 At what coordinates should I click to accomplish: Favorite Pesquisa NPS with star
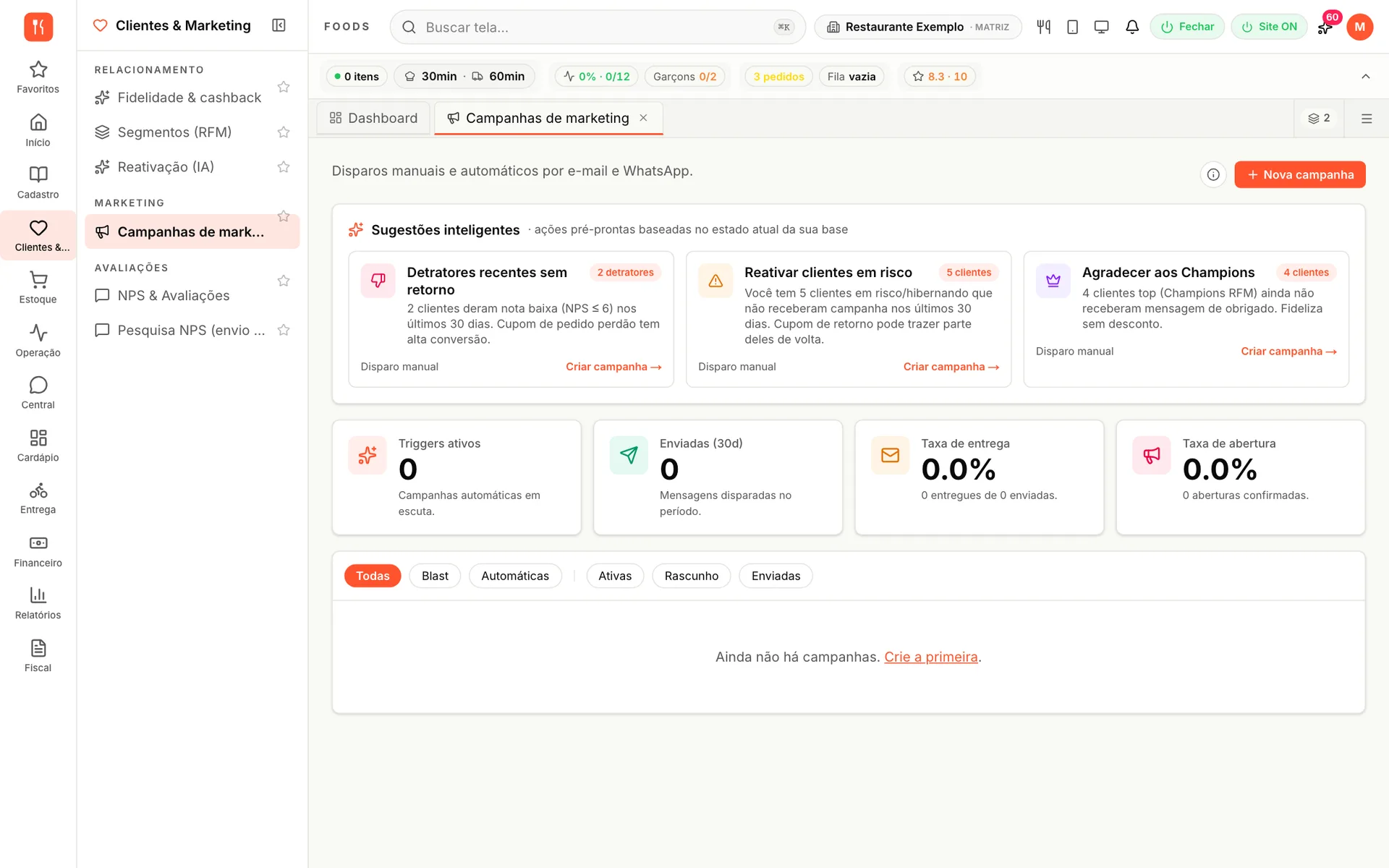(x=284, y=330)
